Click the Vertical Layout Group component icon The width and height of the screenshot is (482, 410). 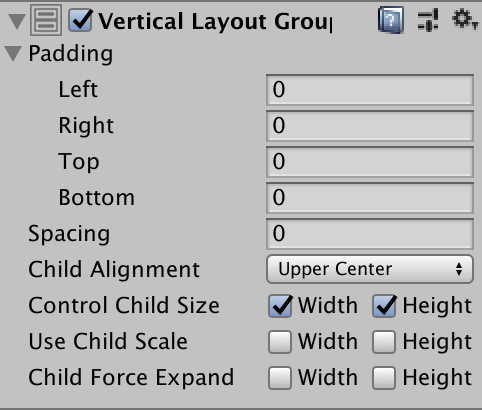pos(46,20)
